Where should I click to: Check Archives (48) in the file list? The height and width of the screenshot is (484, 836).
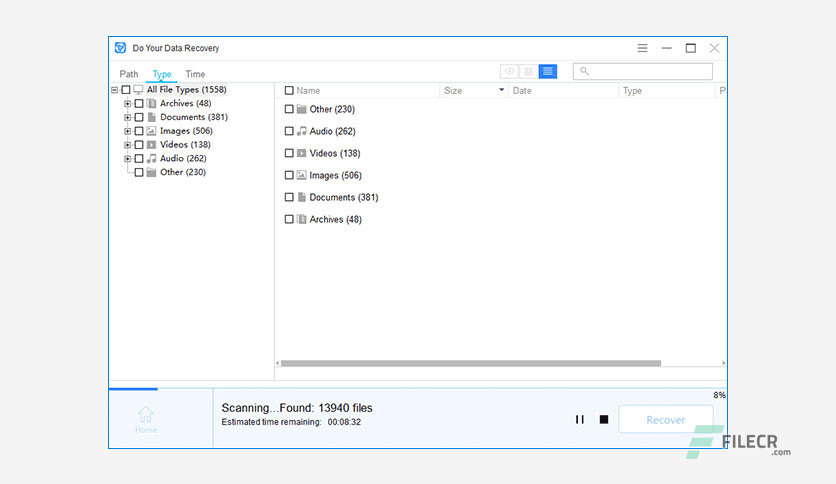click(x=289, y=219)
